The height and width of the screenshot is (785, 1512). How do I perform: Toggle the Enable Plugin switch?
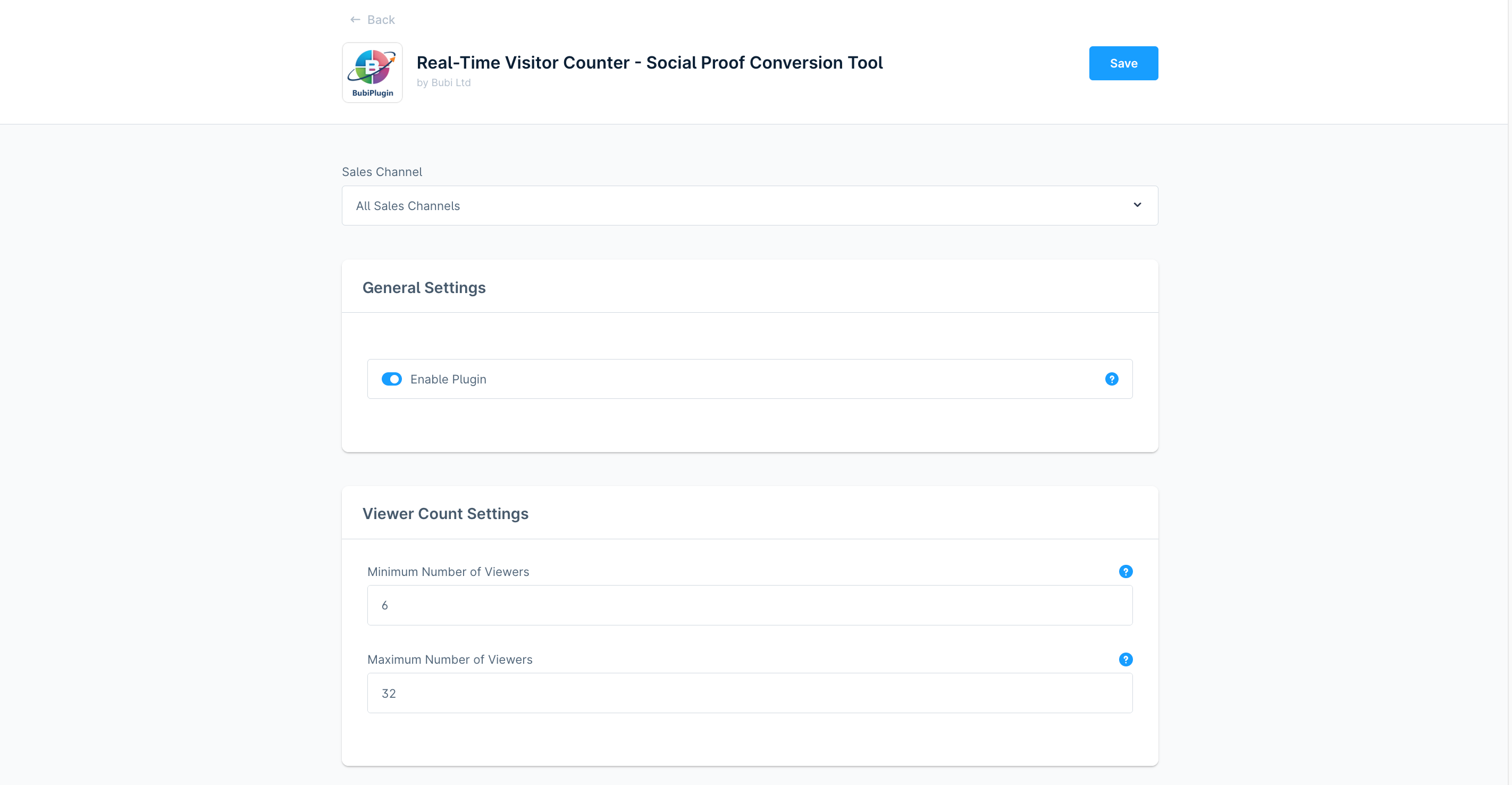tap(391, 379)
